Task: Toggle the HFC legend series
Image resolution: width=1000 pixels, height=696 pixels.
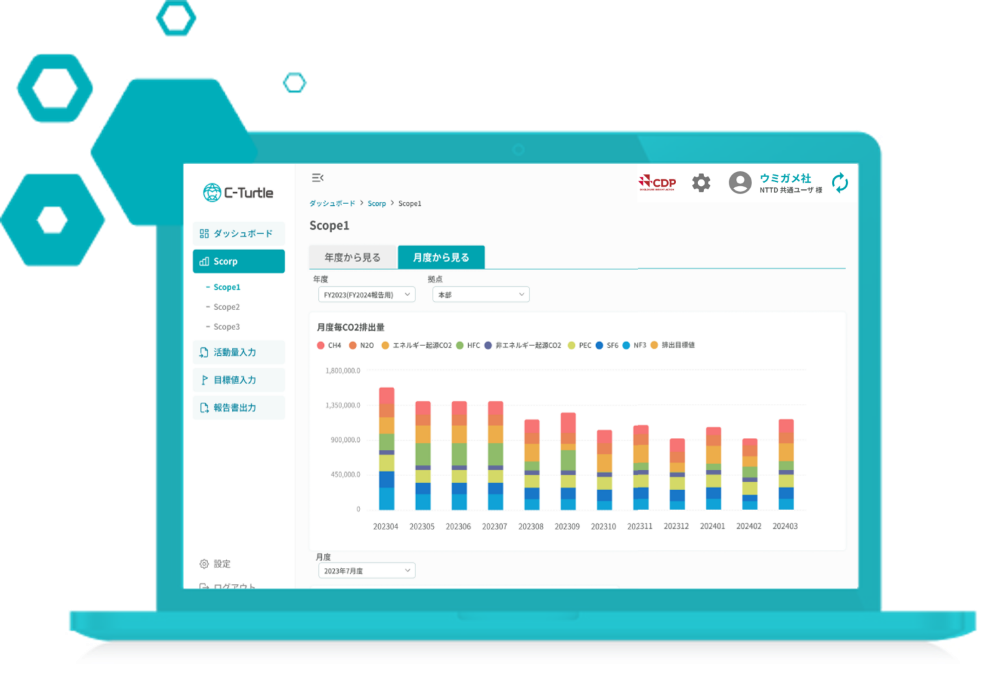Action: point(460,345)
